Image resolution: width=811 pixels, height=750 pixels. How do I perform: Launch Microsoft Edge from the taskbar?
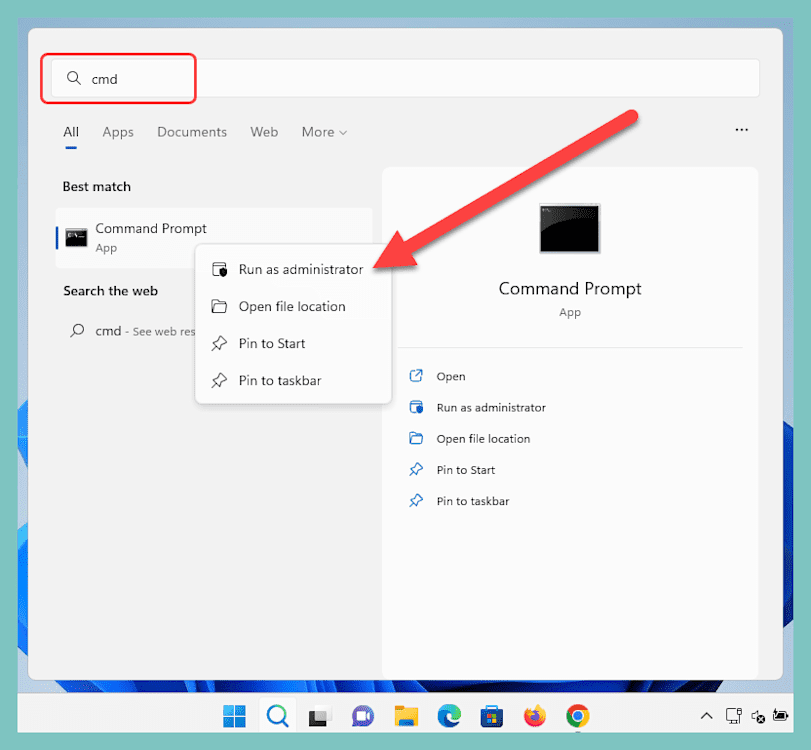click(x=449, y=716)
